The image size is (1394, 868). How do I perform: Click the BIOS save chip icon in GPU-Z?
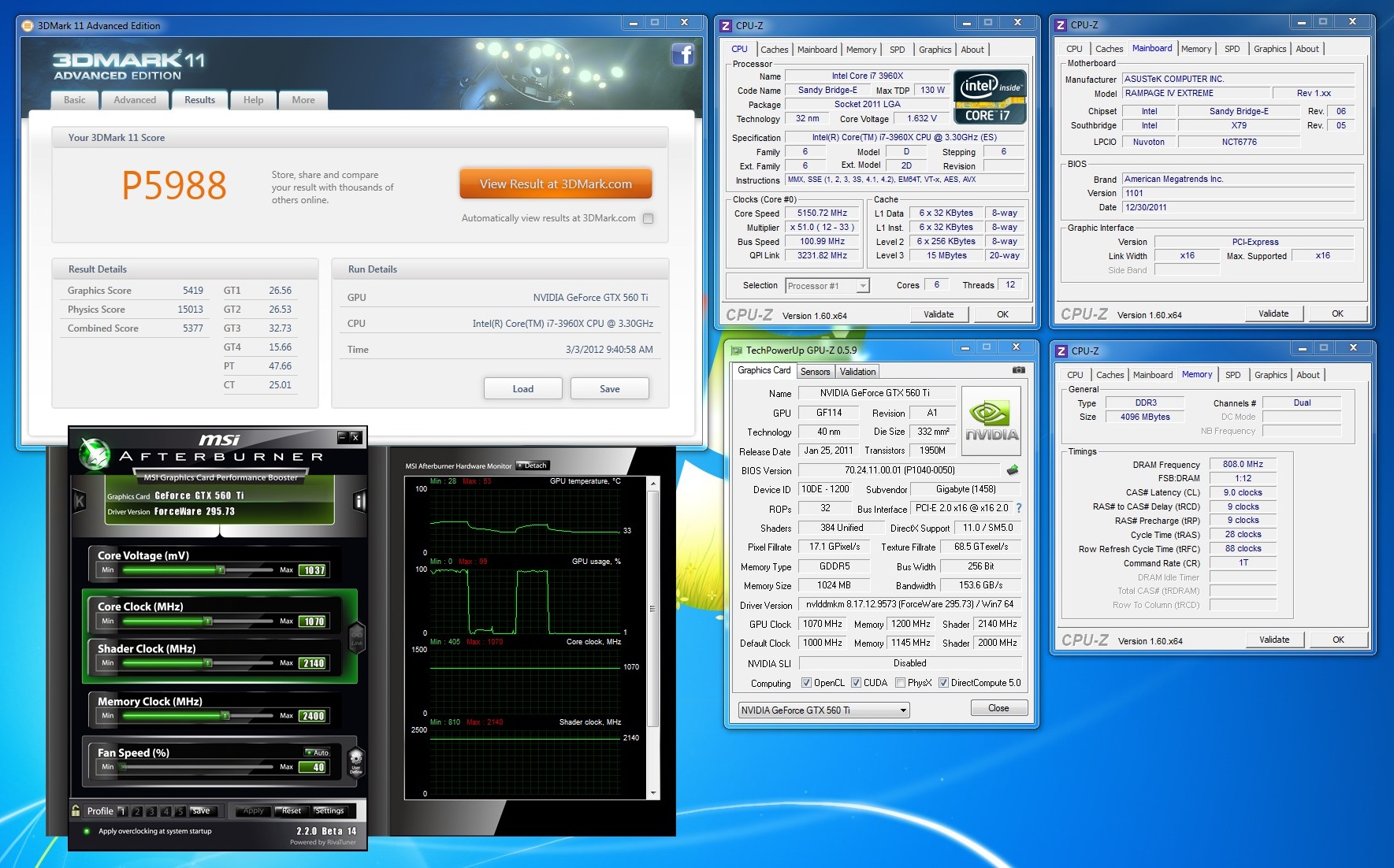pyautogui.click(x=1013, y=470)
